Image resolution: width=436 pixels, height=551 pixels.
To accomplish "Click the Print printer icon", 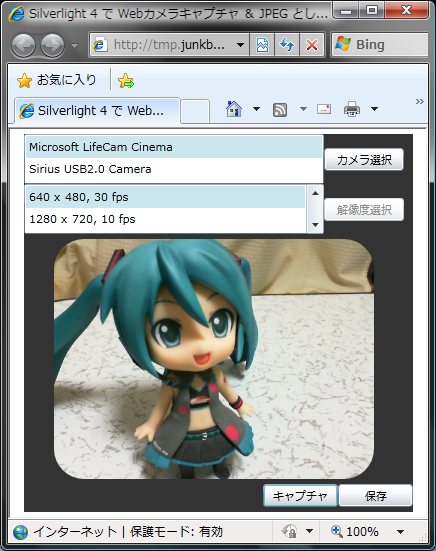I will pos(352,109).
